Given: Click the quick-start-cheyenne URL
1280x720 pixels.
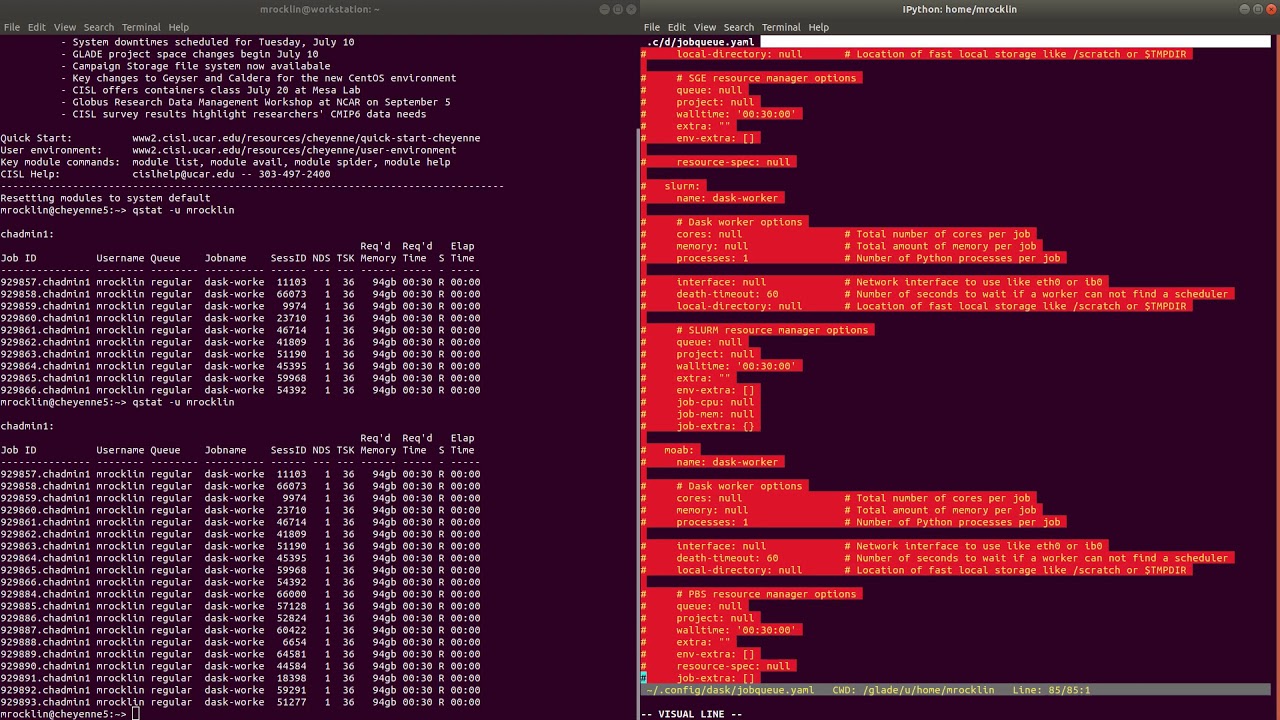Looking at the screenshot, I should tap(306, 138).
